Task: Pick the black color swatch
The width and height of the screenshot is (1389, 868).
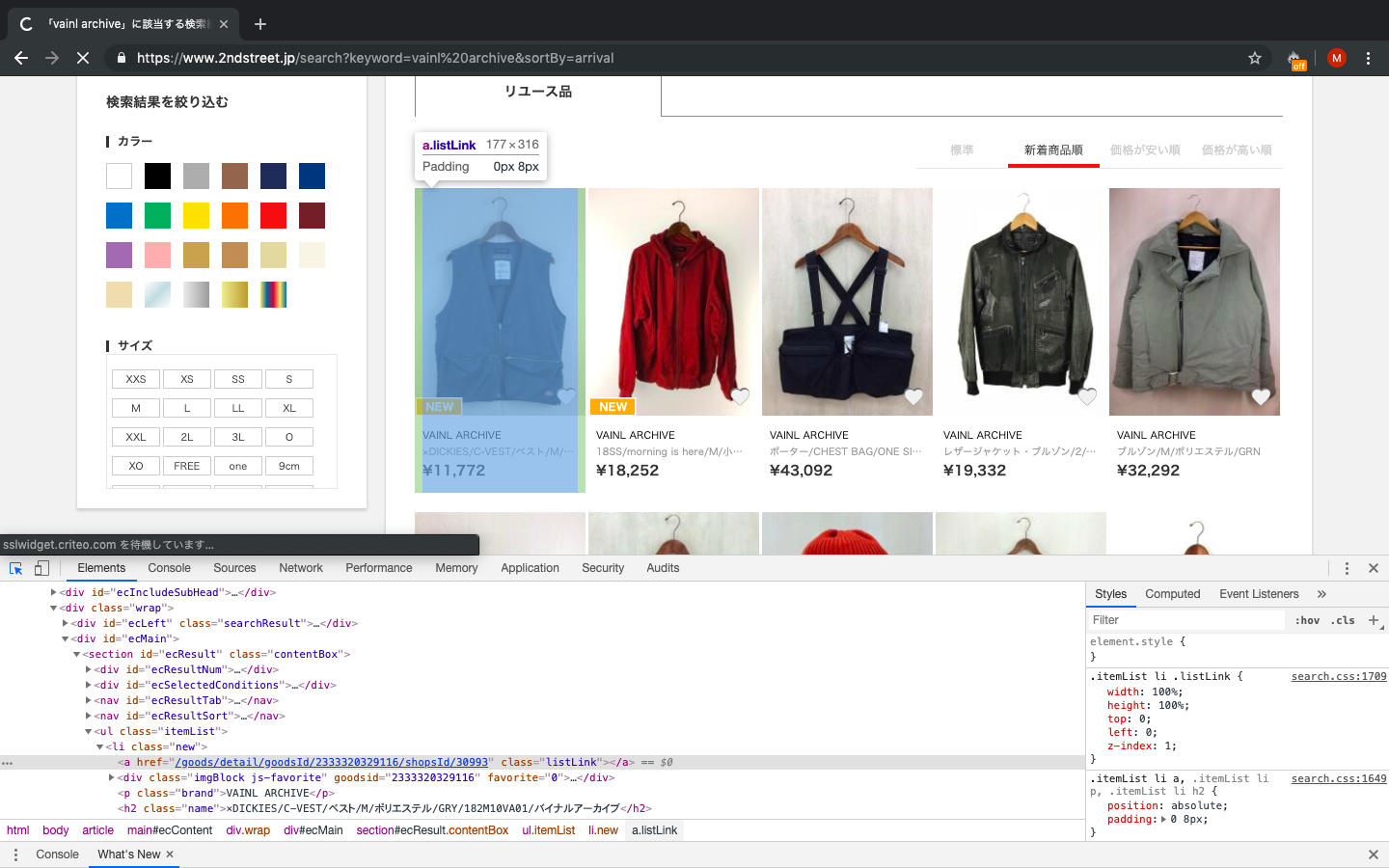Action: pos(157,176)
